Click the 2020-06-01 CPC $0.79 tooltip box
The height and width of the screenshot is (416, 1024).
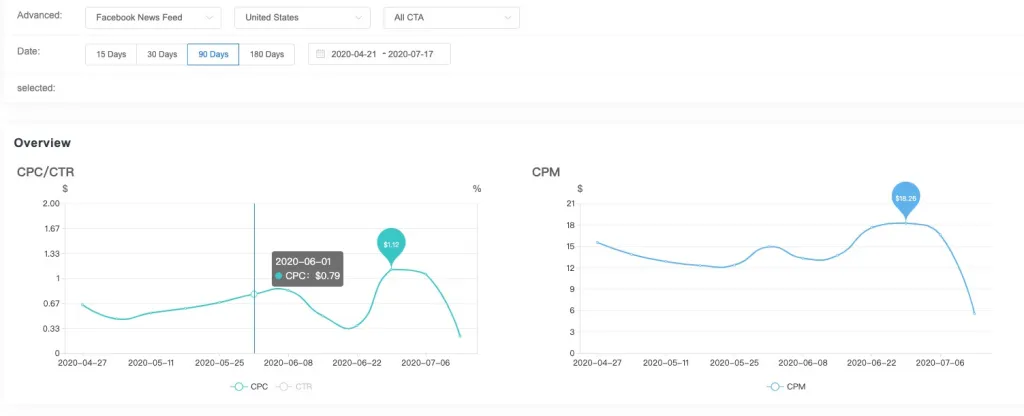coord(307,268)
